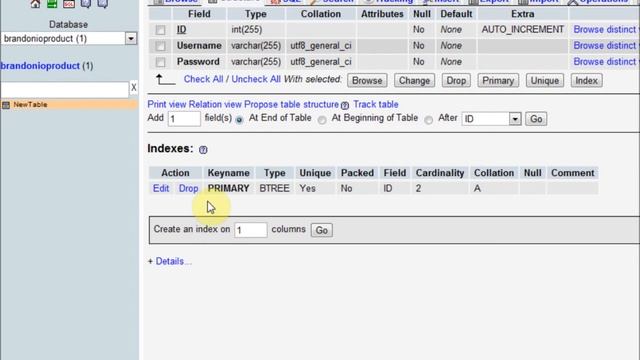Click the green log out icon
640x360 pixels.
(52, 3)
